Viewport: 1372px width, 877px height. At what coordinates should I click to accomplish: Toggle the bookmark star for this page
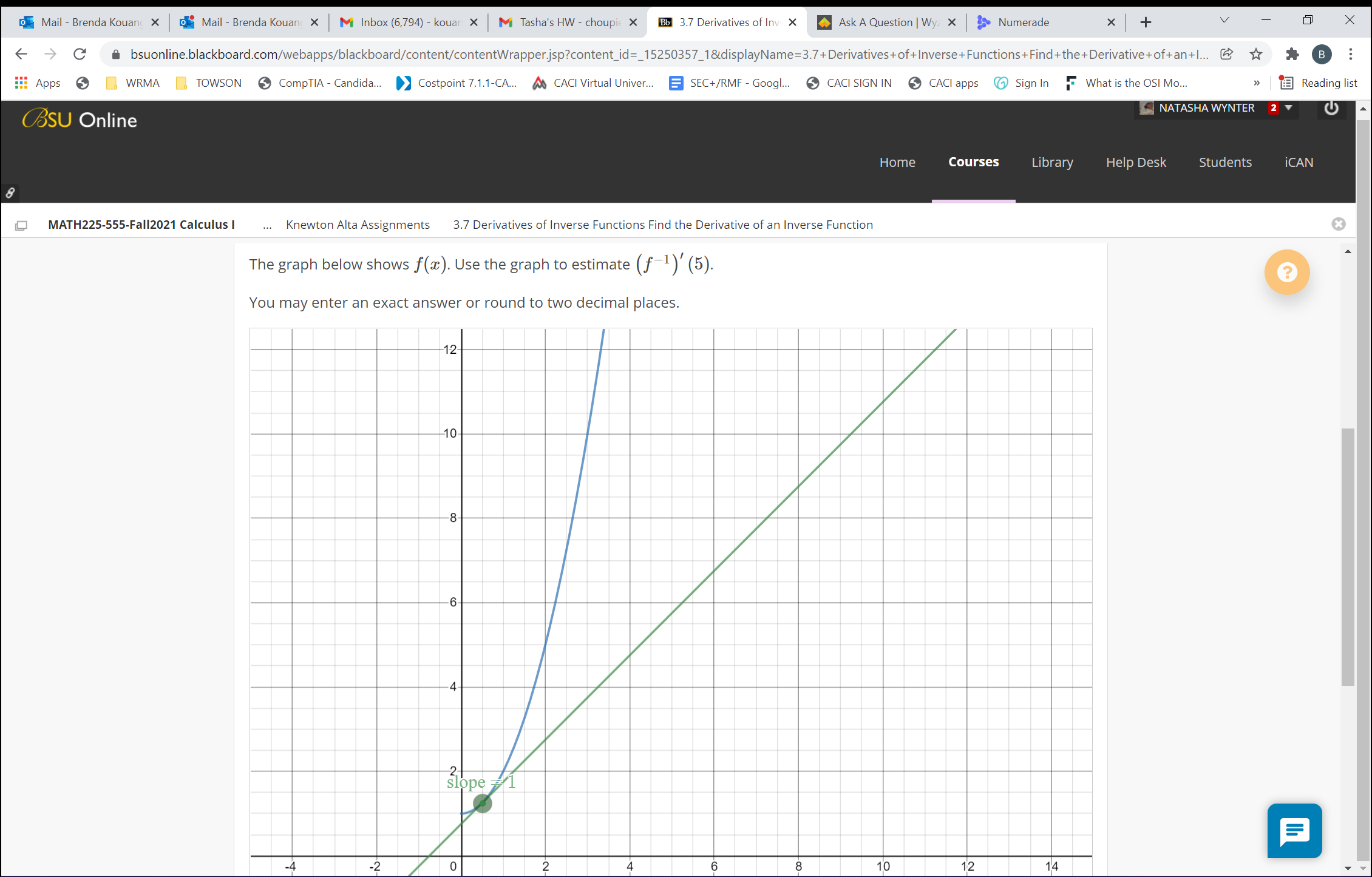pos(1255,54)
